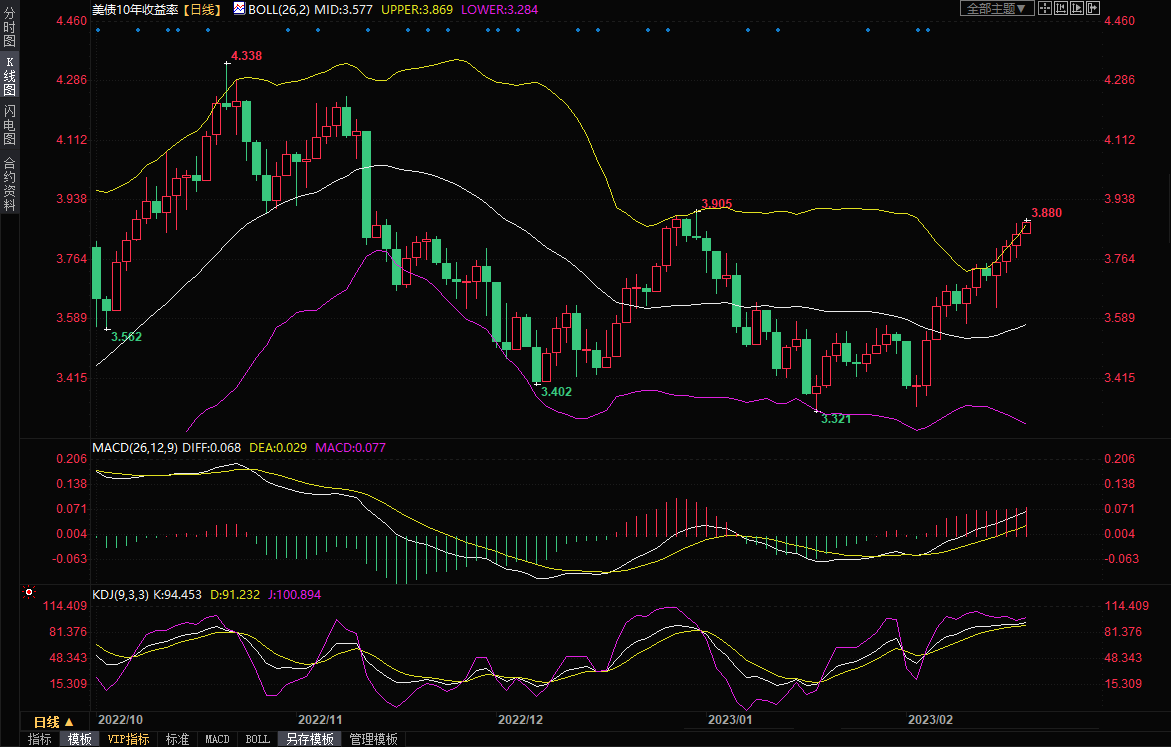
Task: Select the 指标 bottom tab
Action: click(x=40, y=739)
